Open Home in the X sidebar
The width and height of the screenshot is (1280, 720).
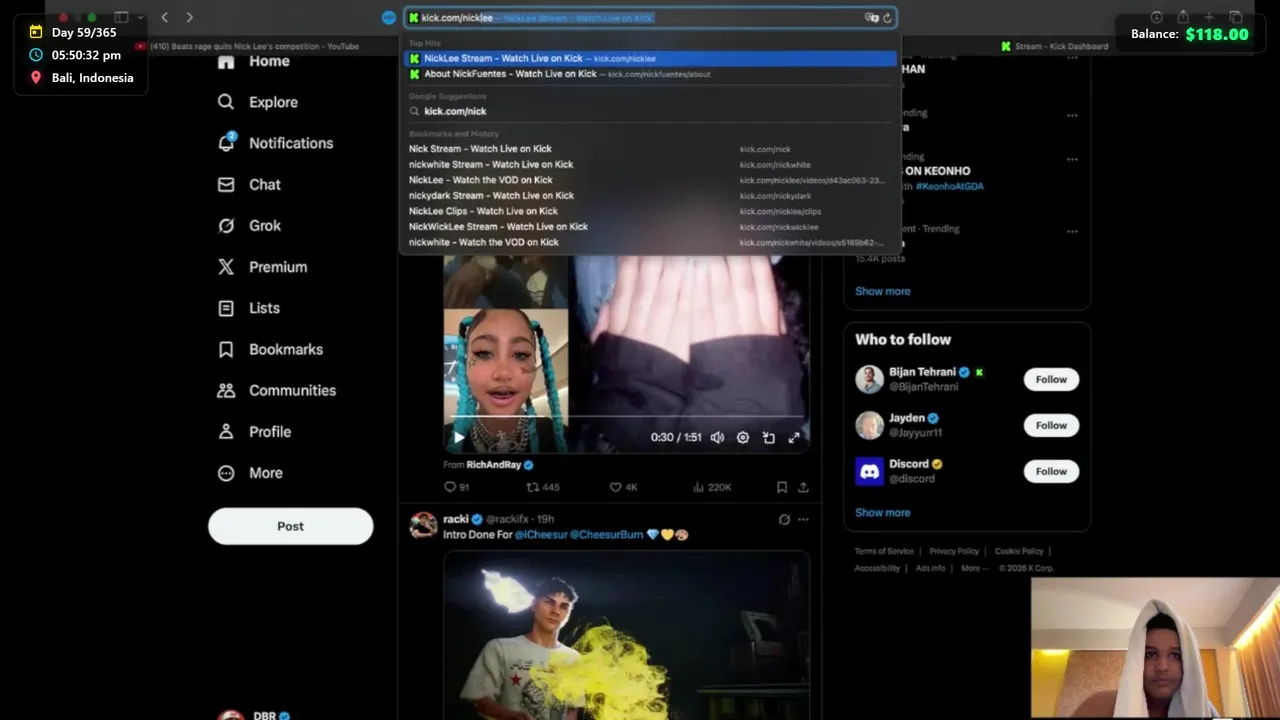(x=254, y=61)
